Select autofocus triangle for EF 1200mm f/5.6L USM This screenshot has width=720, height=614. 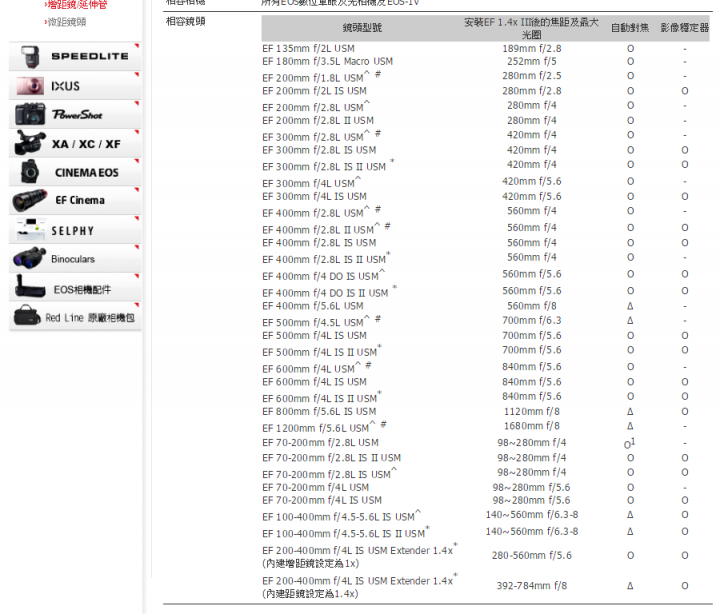[630, 426]
